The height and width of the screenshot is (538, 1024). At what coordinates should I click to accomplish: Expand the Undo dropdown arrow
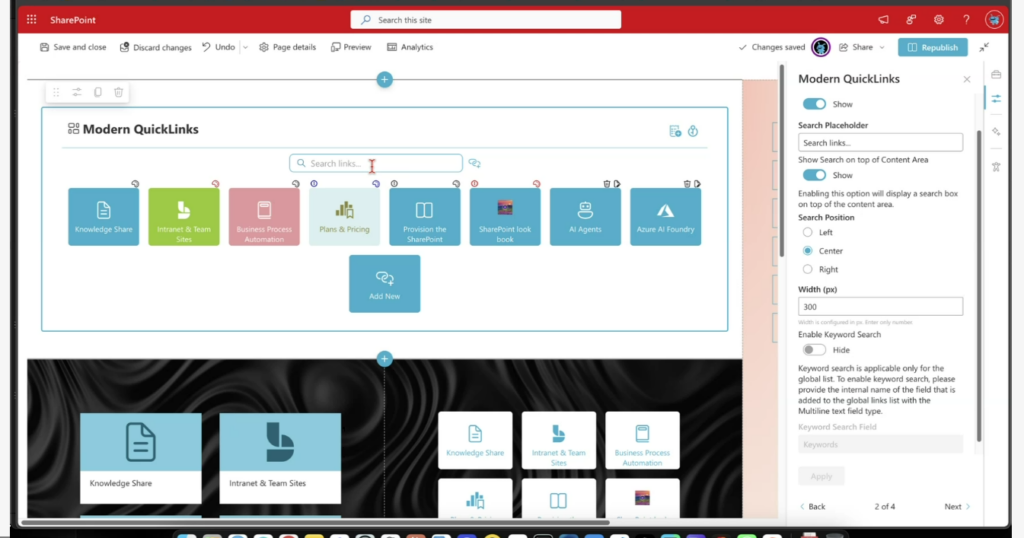point(246,47)
